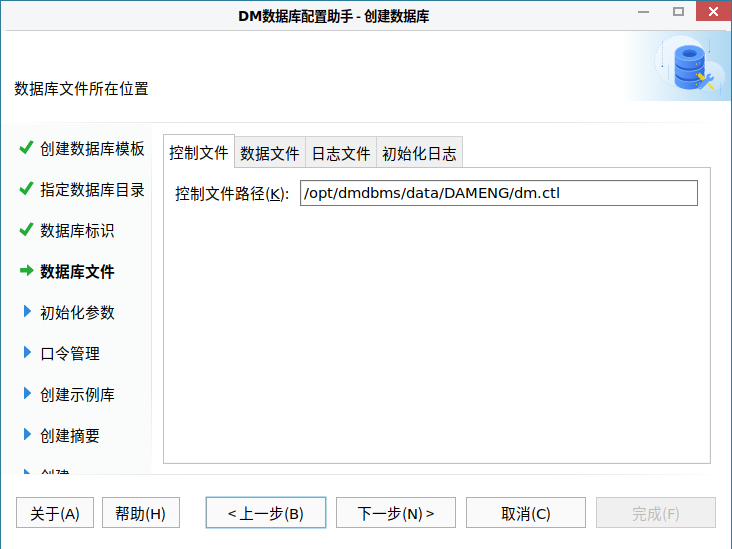
Task: Click the 控制文件路径(K) label
Action: 232,193
